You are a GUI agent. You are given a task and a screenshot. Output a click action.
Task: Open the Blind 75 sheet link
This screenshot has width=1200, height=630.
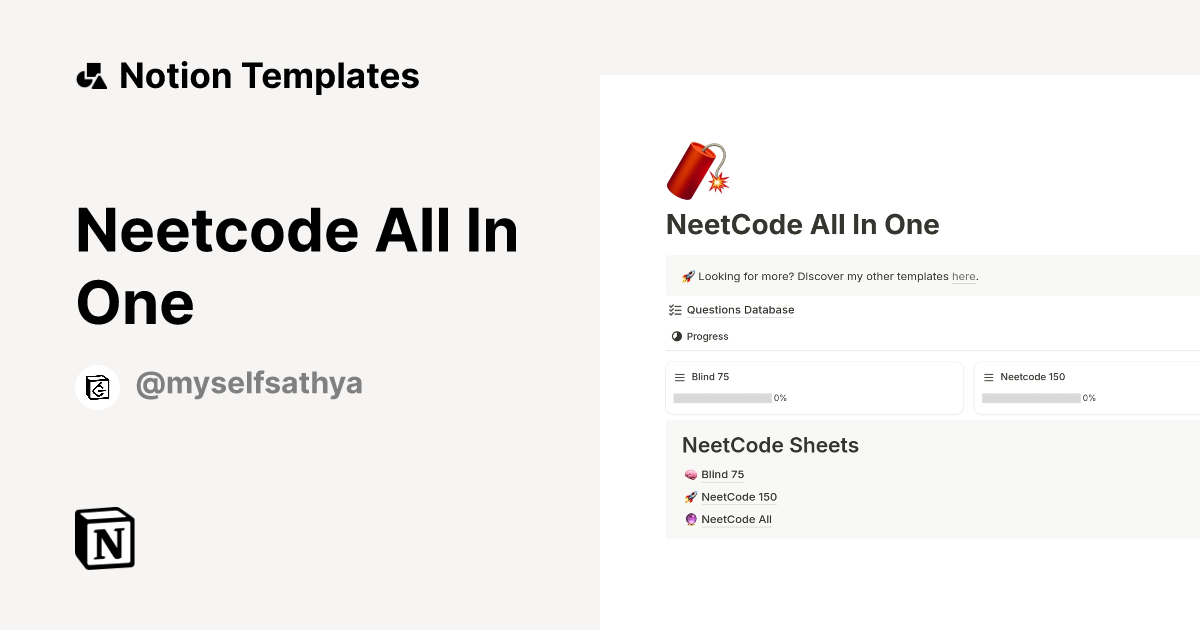click(722, 474)
